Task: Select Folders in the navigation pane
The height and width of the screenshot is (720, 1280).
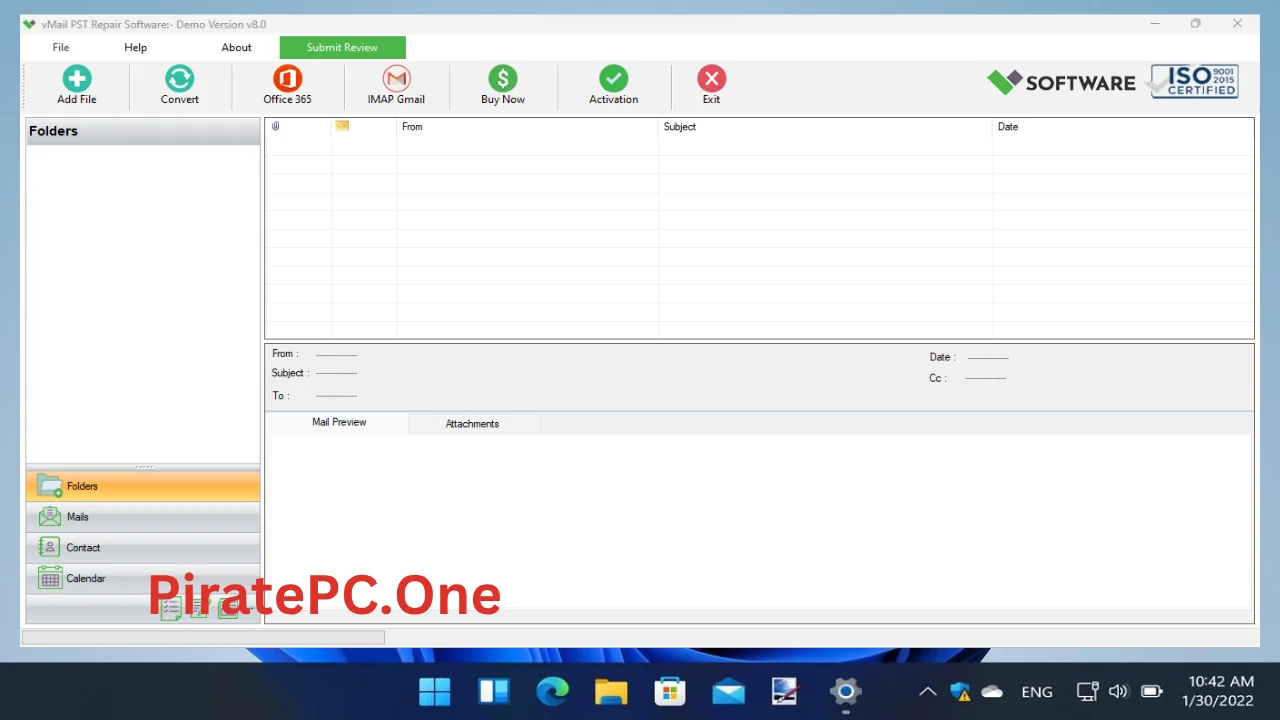Action: pyautogui.click(x=143, y=486)
